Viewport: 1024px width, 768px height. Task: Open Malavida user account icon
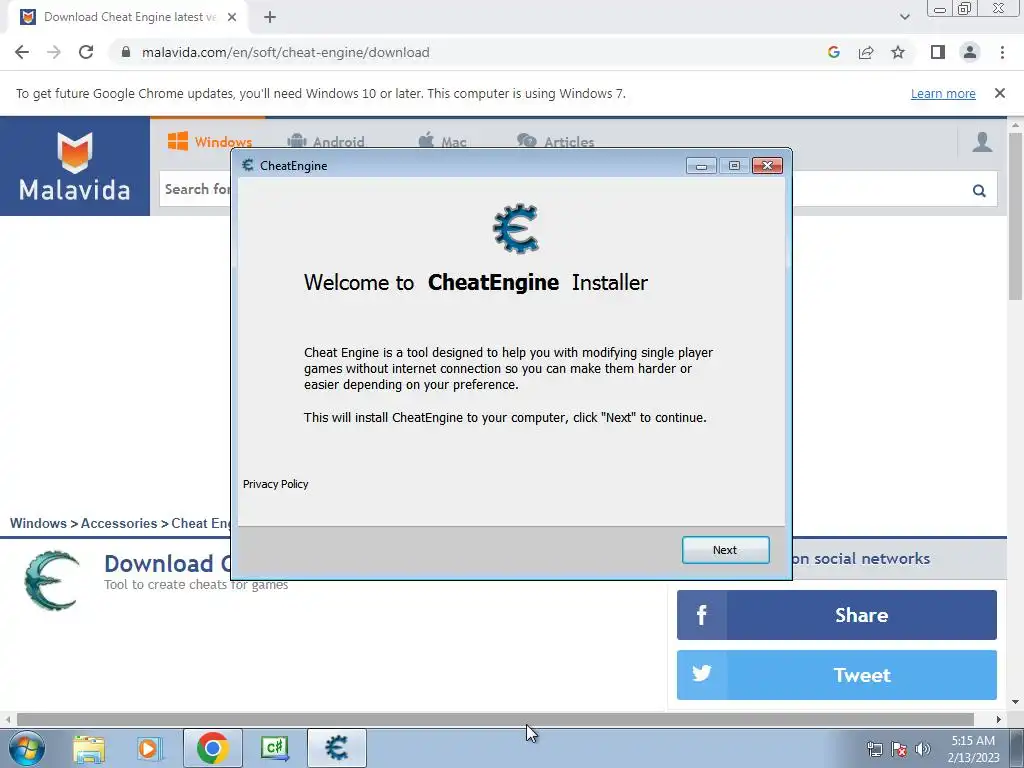(982, 142)
